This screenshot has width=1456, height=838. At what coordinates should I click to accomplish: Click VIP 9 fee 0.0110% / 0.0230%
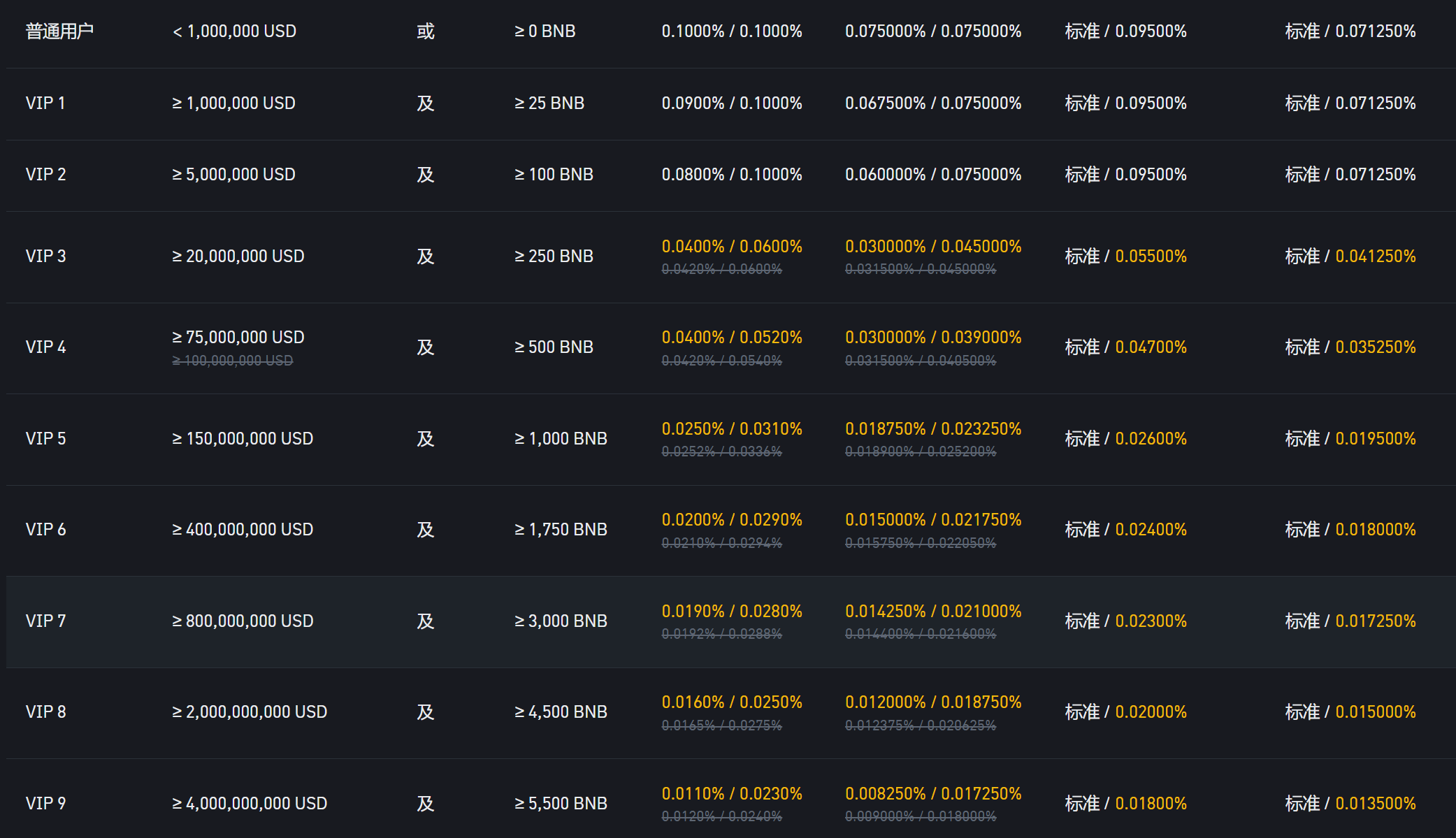tap(731, 793)
